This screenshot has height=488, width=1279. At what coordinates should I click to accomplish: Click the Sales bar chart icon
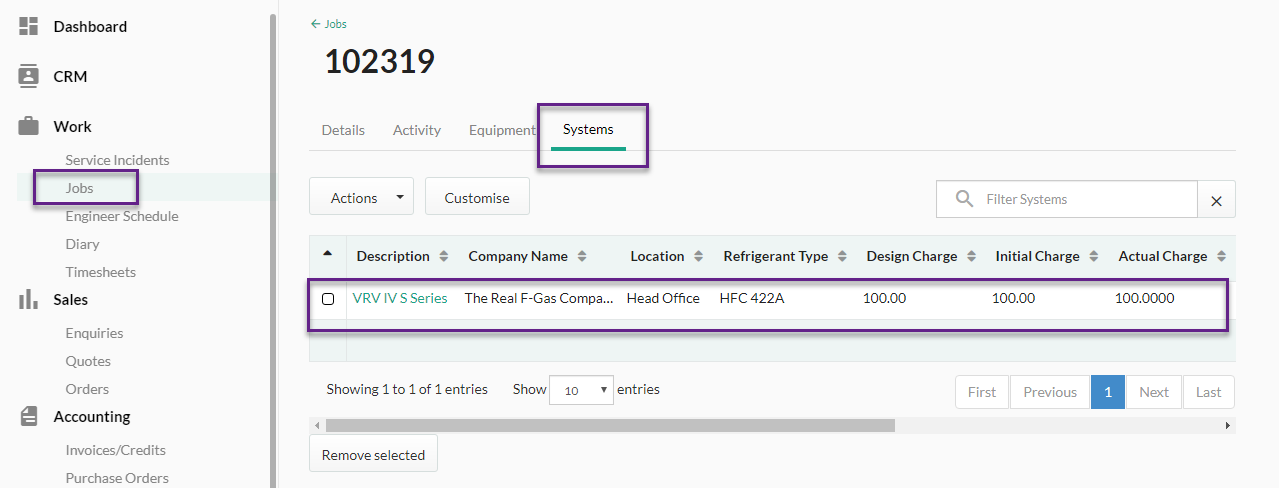pos(28,299)
